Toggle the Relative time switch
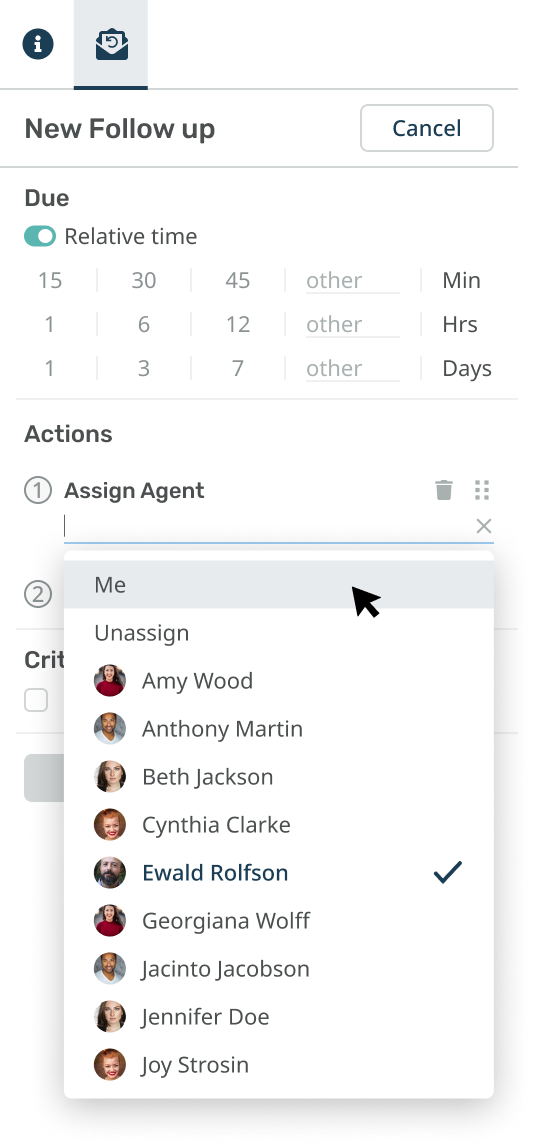 point(40,236)
